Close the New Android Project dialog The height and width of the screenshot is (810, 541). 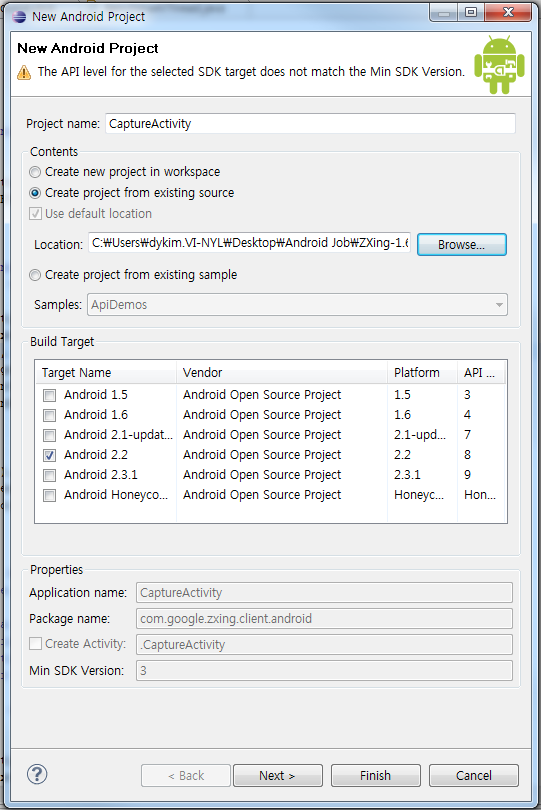[x=508, y=12]
